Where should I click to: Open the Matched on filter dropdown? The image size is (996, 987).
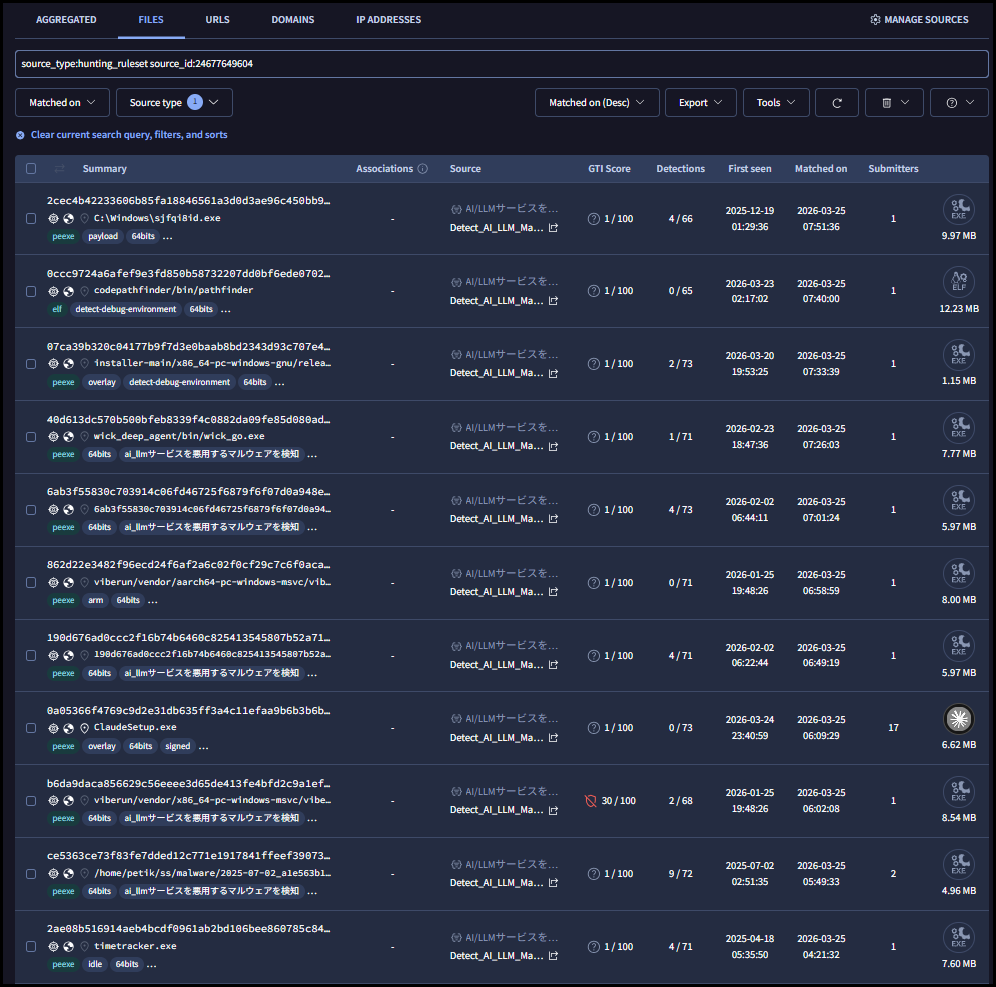[62, 103]
